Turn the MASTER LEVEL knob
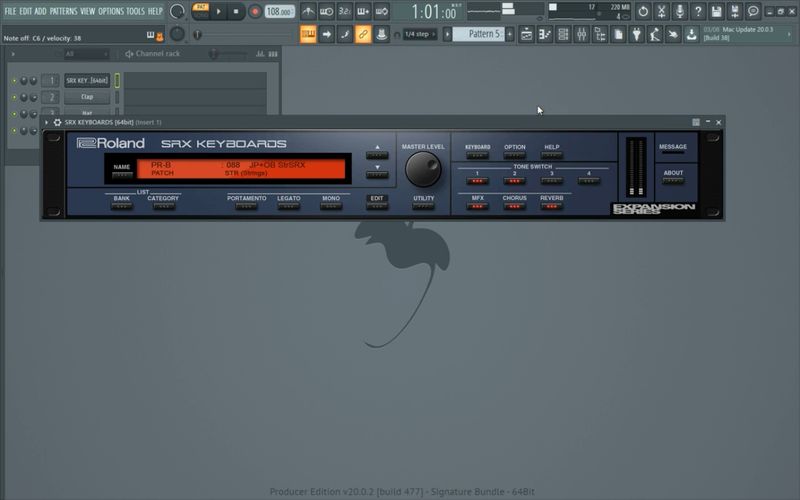The image size is (800, 500). tap(423, 170)
